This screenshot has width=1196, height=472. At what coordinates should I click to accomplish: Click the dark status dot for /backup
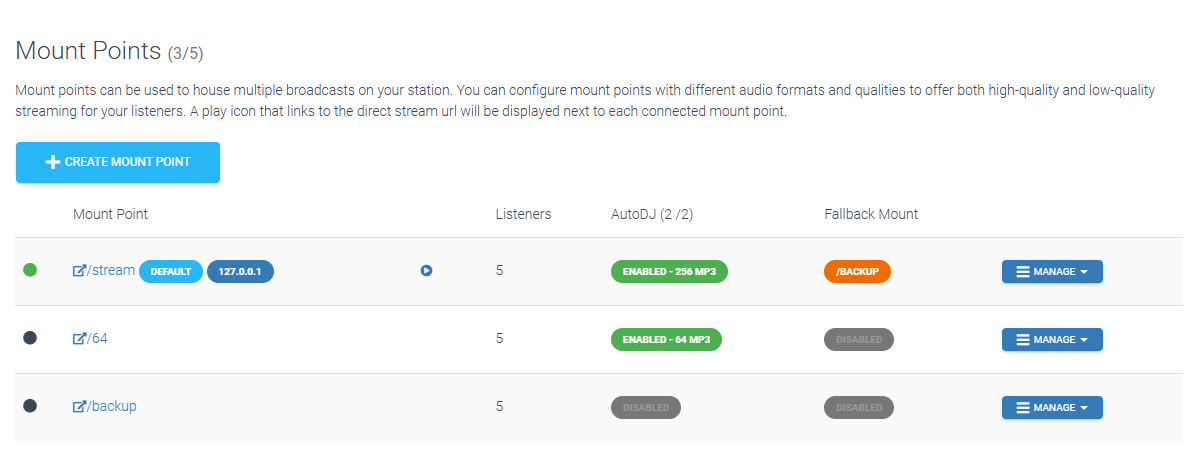coord(30,406)
